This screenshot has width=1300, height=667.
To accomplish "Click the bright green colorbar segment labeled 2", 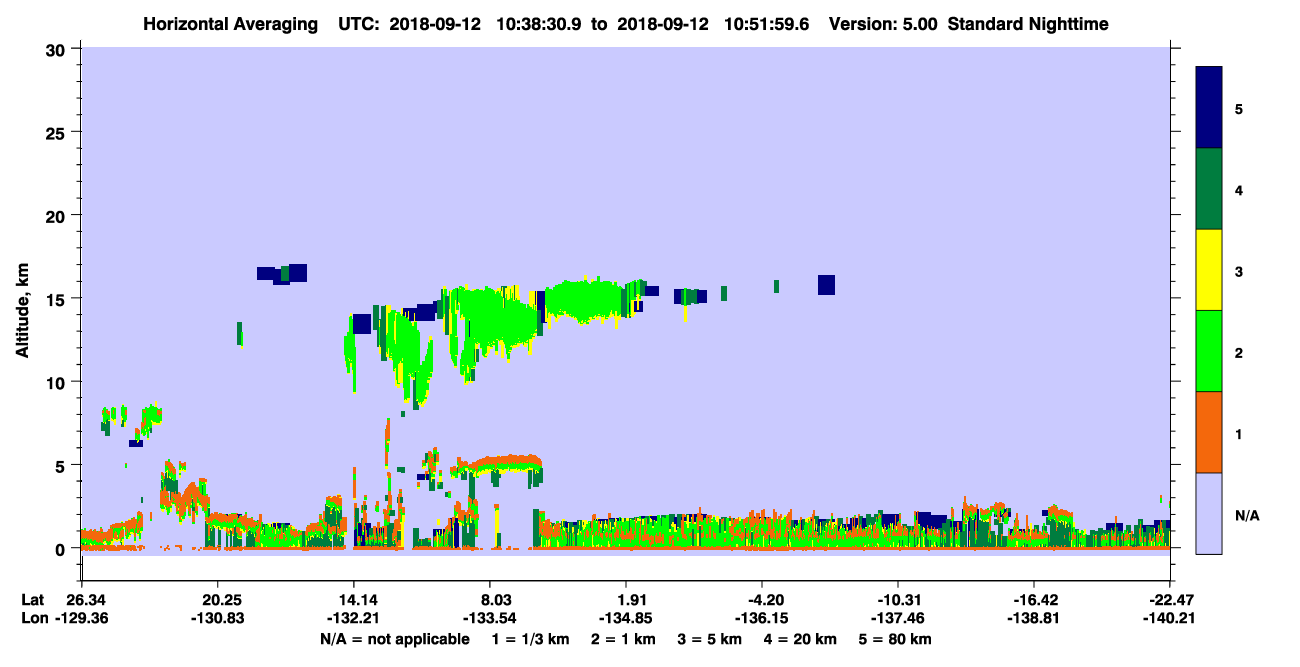I will click(1210, 351).
